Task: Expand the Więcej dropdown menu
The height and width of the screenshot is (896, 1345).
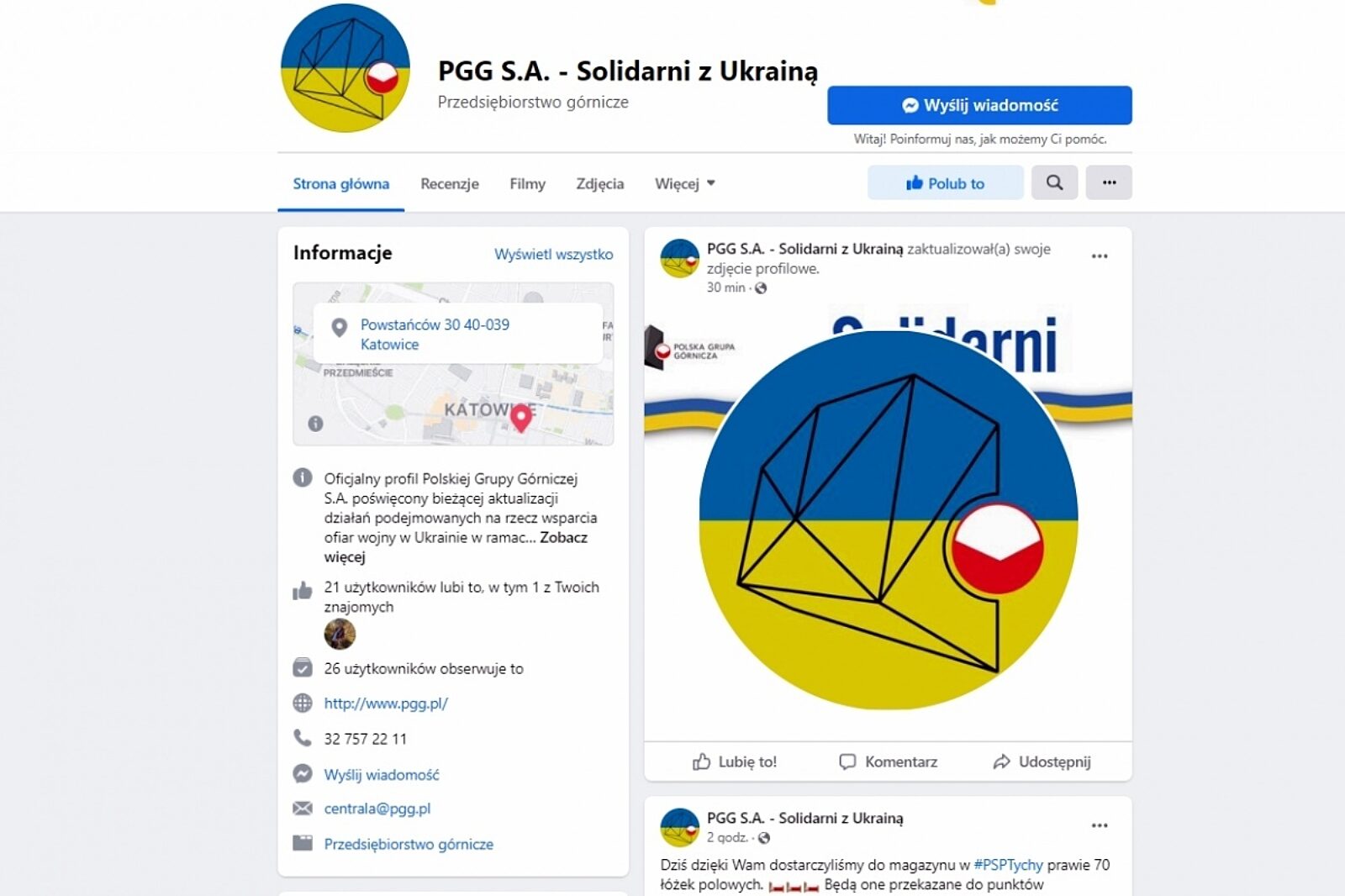Action: 685,183
